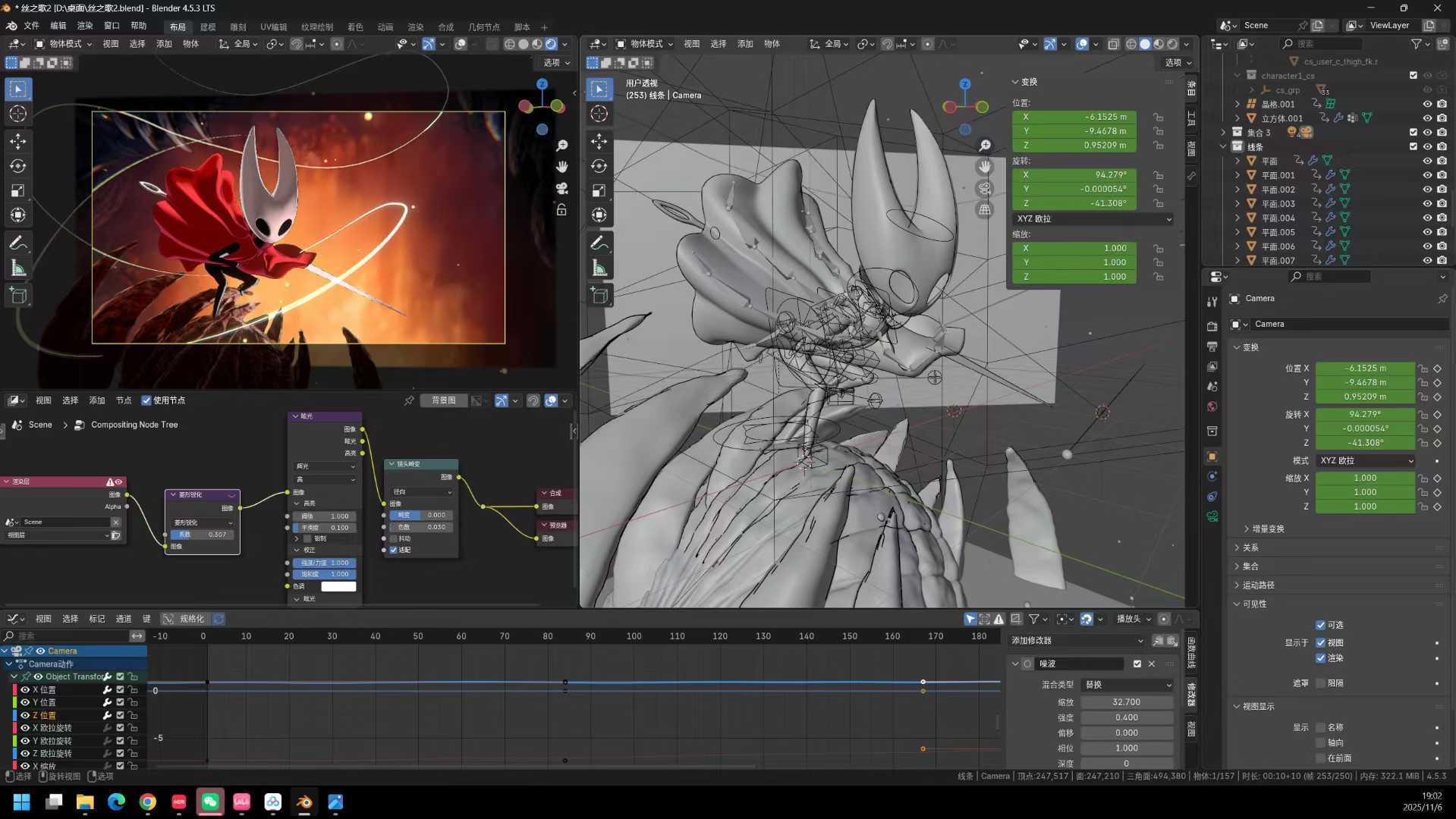Screen dimensions: 1456x819
Task: Open the 编辑 menu
Action: (58, 26)
